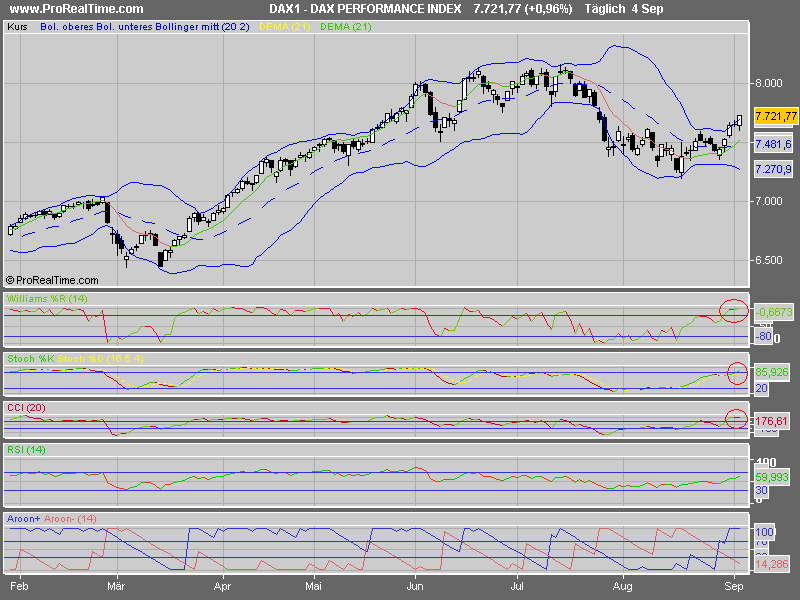Click the 100 Aroon value tag
This screenshot has height=600, width=800.
coord(764,532)
